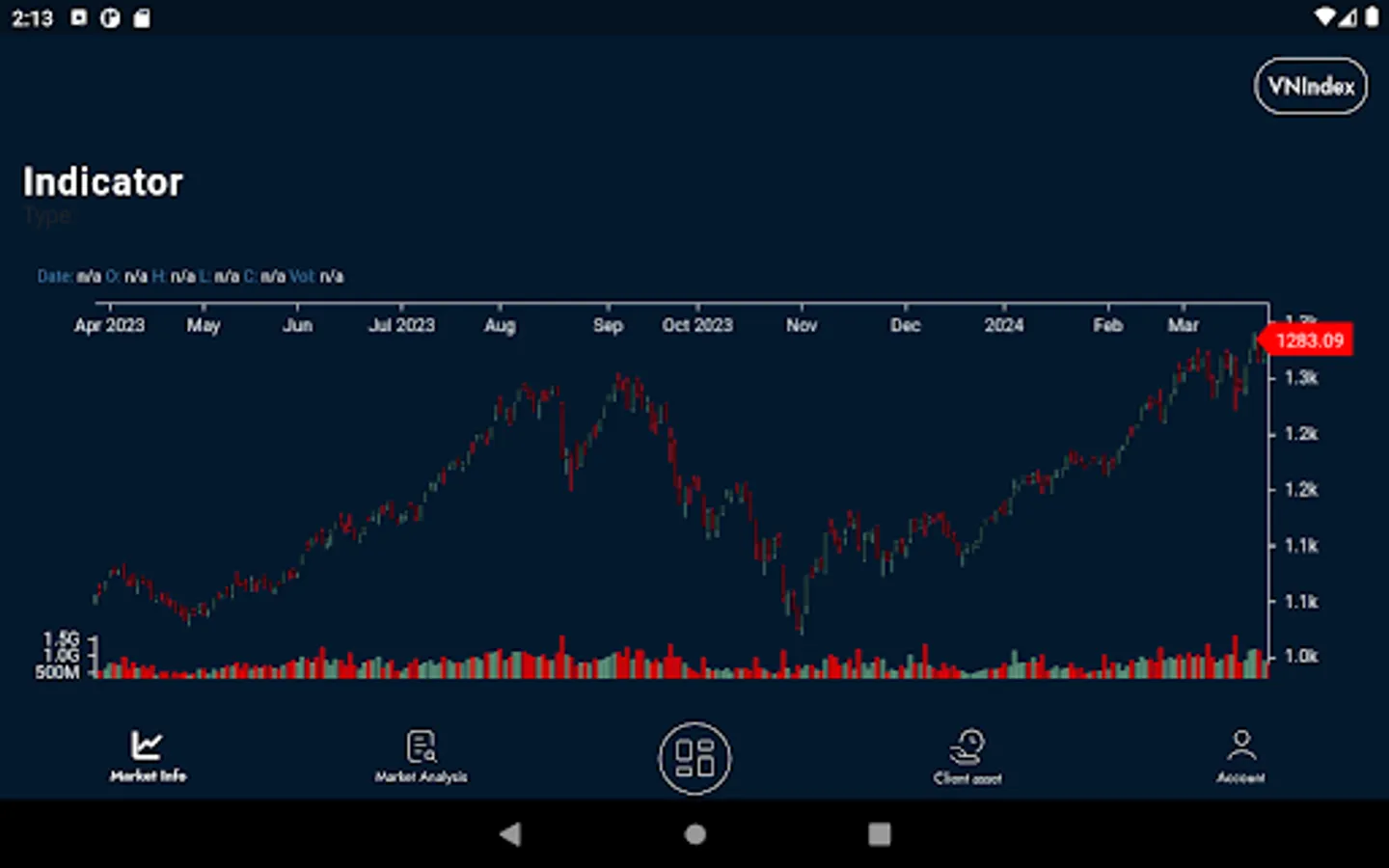Open the Market Analysis document icon
1389x868 pixels.
[422, 744]
